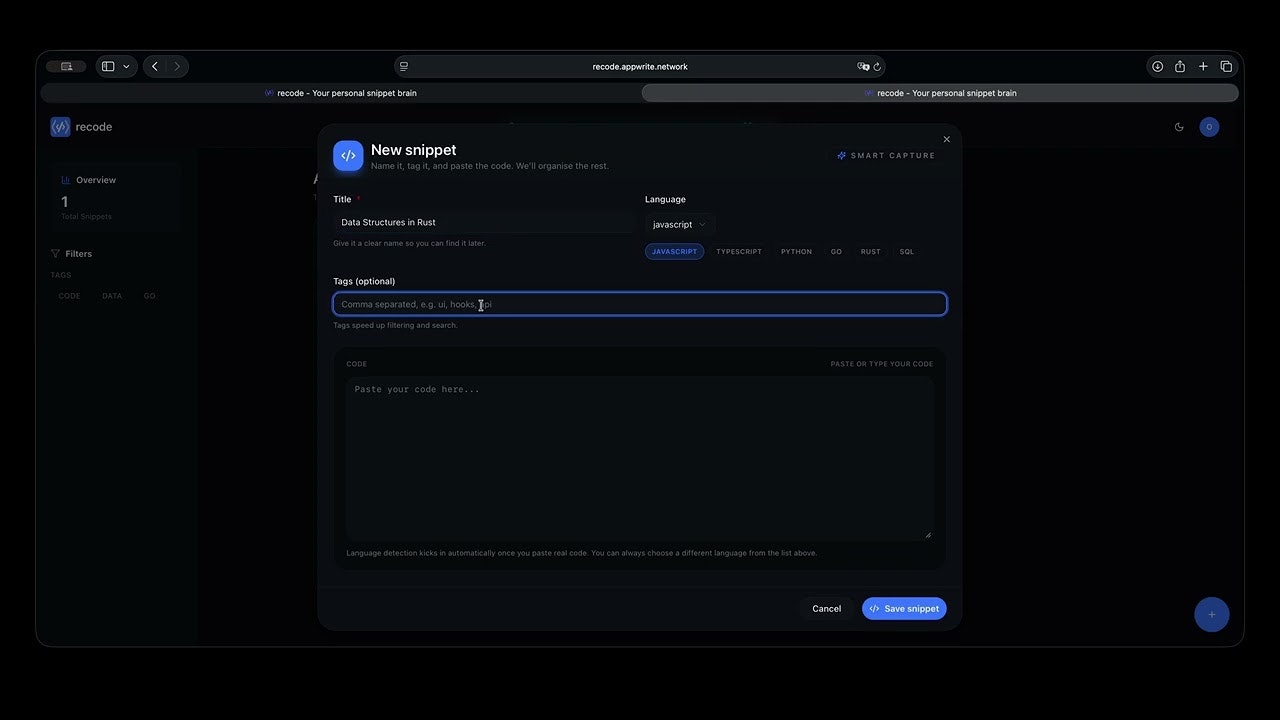The image size is (1280, 720).
Task: Click the code textarea resize handle
Action: [928, 535]
